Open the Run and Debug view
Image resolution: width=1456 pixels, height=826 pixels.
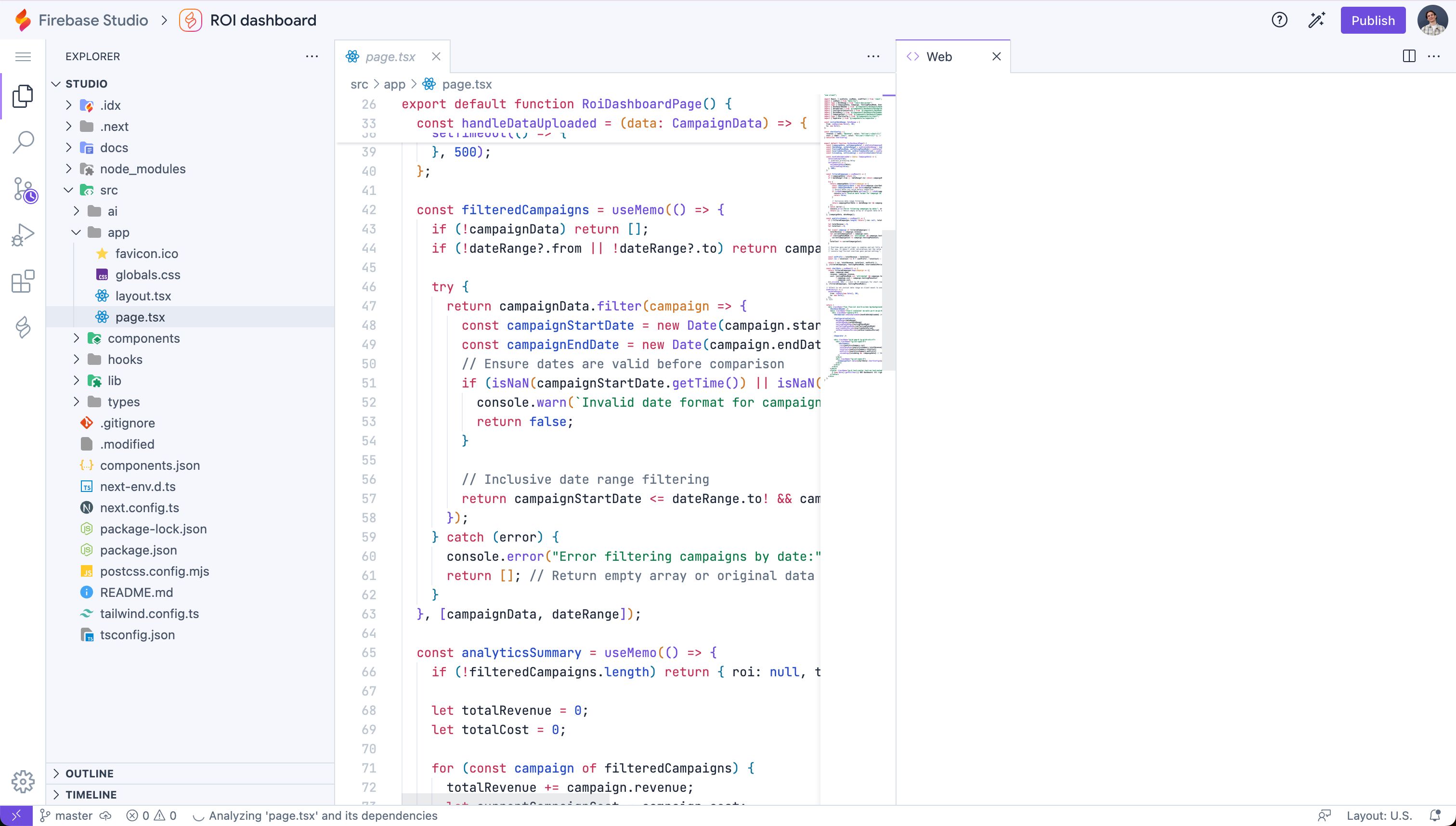tap(23, 235)
